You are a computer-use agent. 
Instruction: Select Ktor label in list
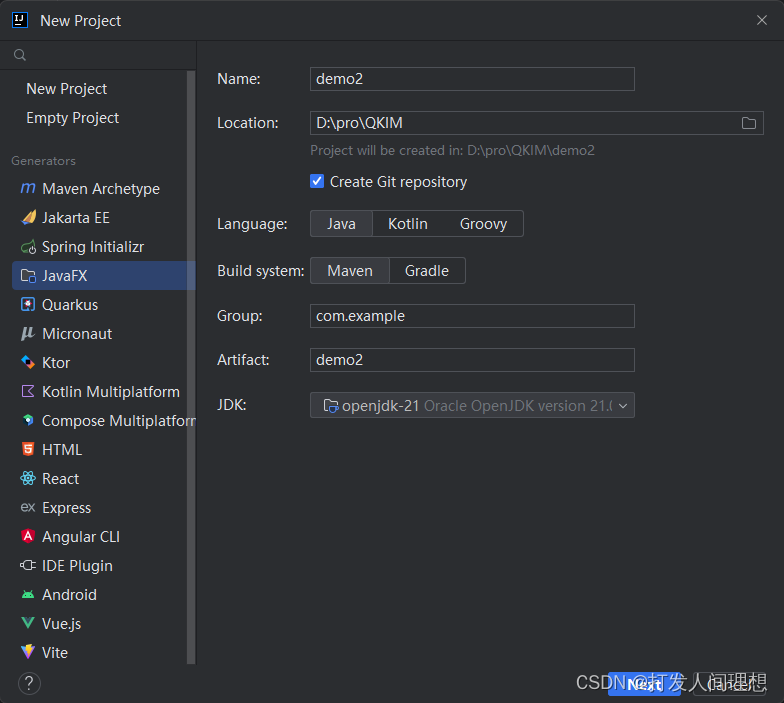56,363
